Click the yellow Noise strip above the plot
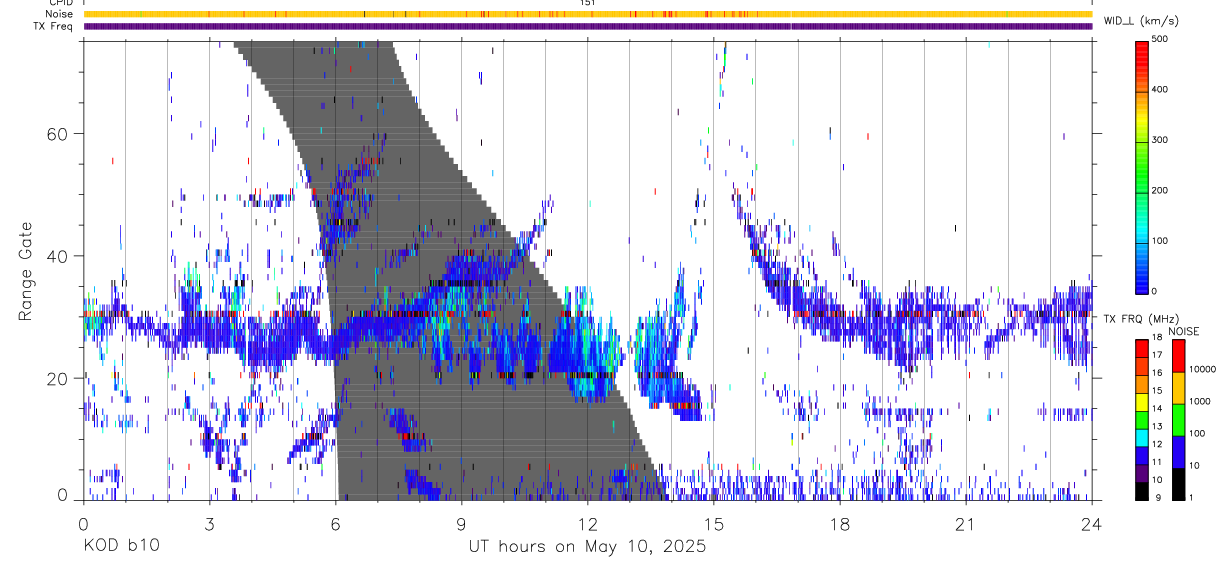The height and width of the screenshot is (567, 1228). click(x=587, y=14)
